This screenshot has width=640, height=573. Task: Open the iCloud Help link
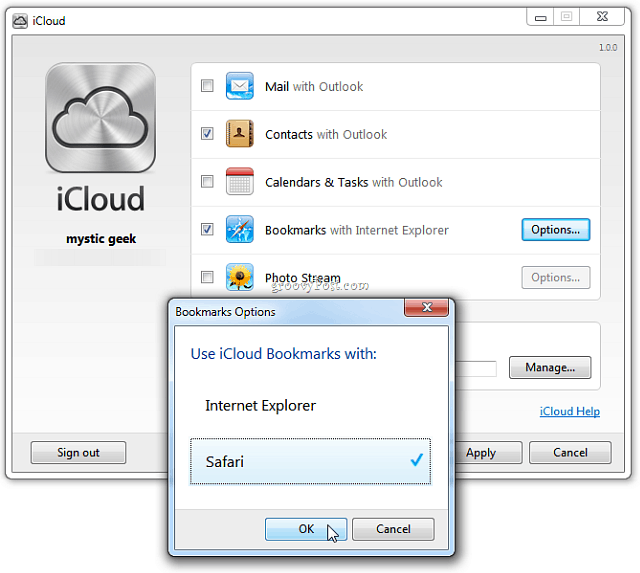tap(570, 411)
